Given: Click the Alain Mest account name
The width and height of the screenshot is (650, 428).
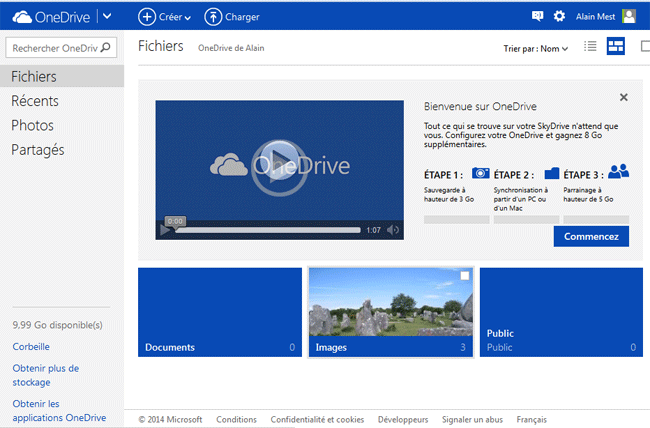Looking at the screenshot, I should (x=595, y=17).
